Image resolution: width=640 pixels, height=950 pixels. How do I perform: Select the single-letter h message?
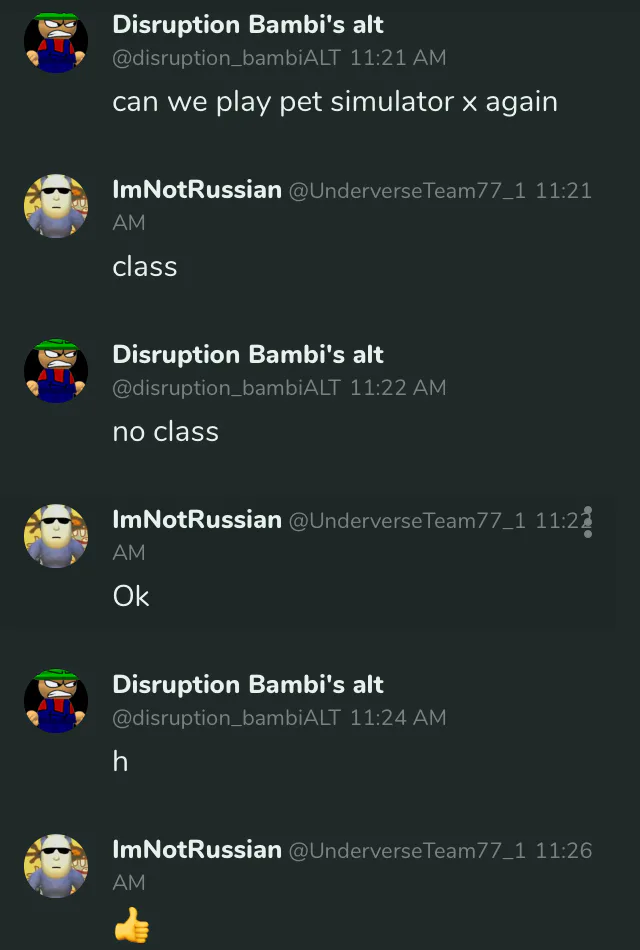pos(120,761)
